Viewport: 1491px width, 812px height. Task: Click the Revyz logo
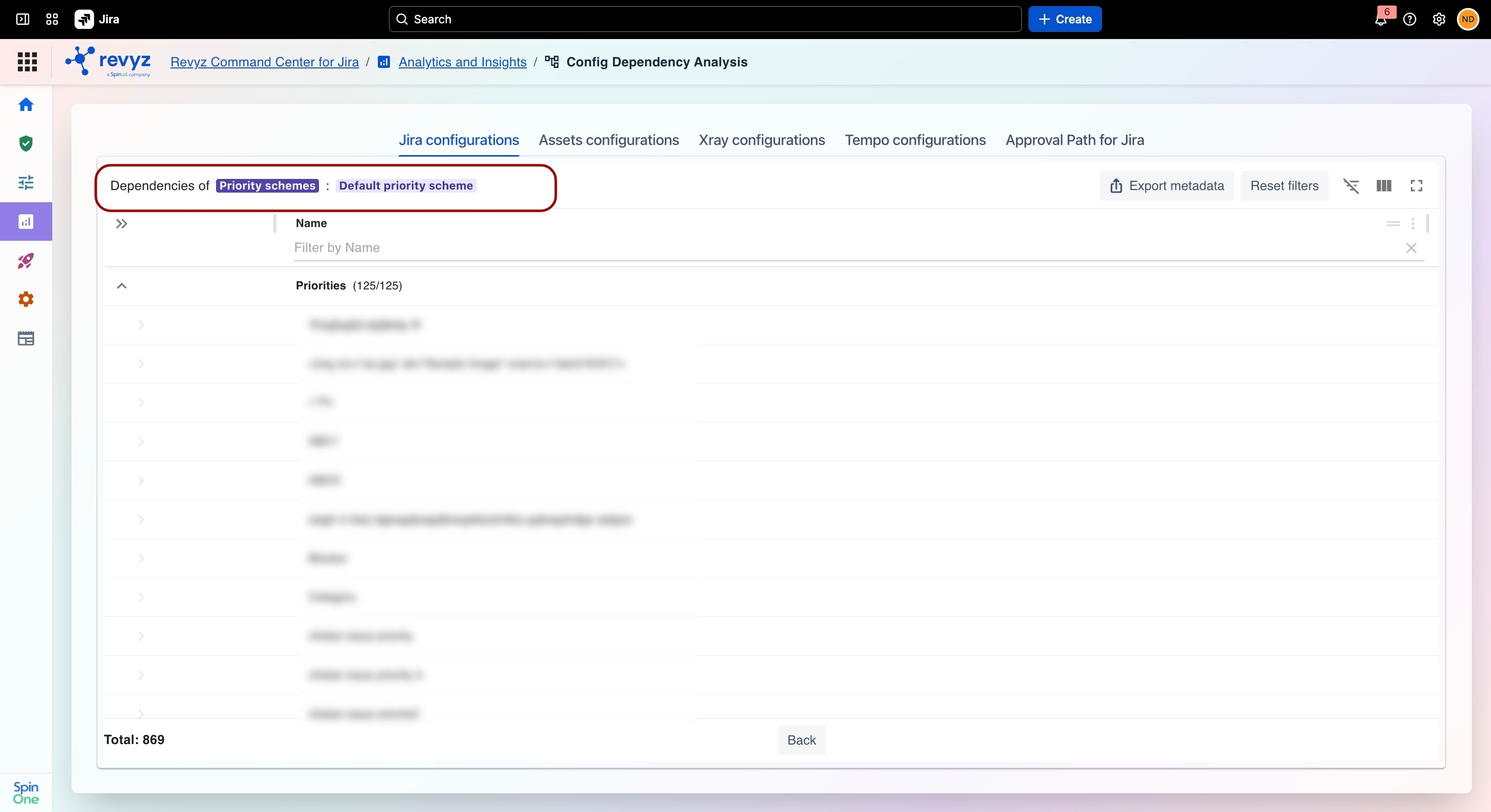[x=108, y=61]
